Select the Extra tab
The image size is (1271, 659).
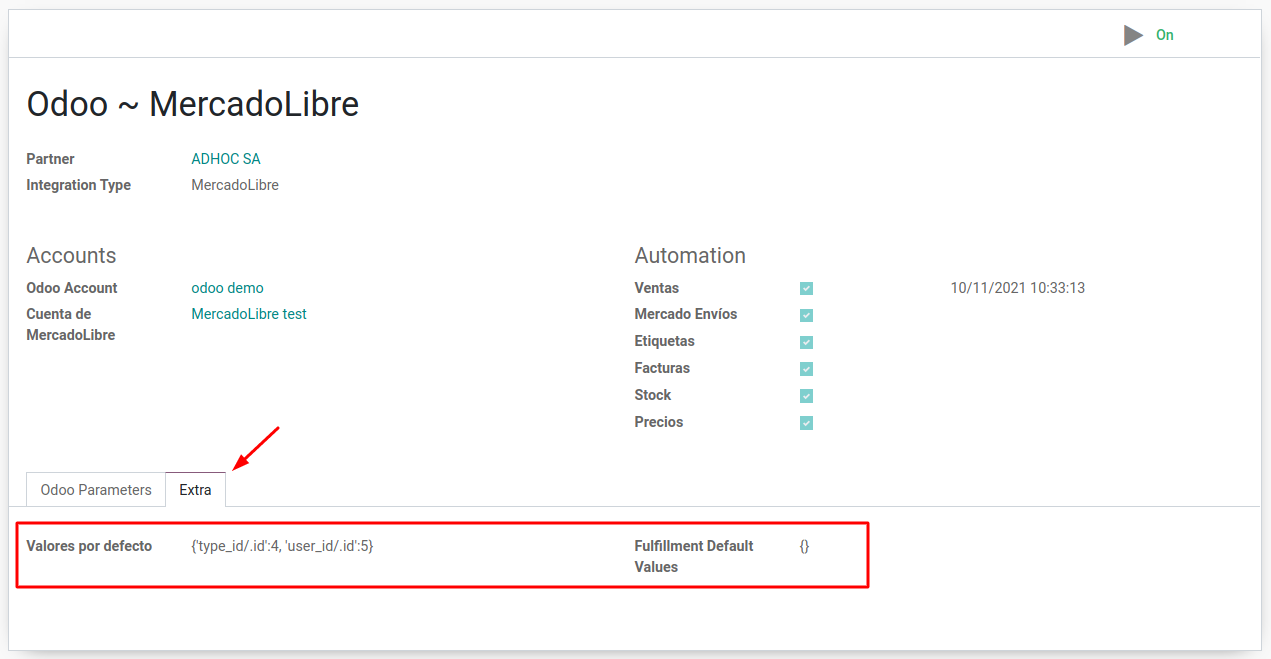195,490
